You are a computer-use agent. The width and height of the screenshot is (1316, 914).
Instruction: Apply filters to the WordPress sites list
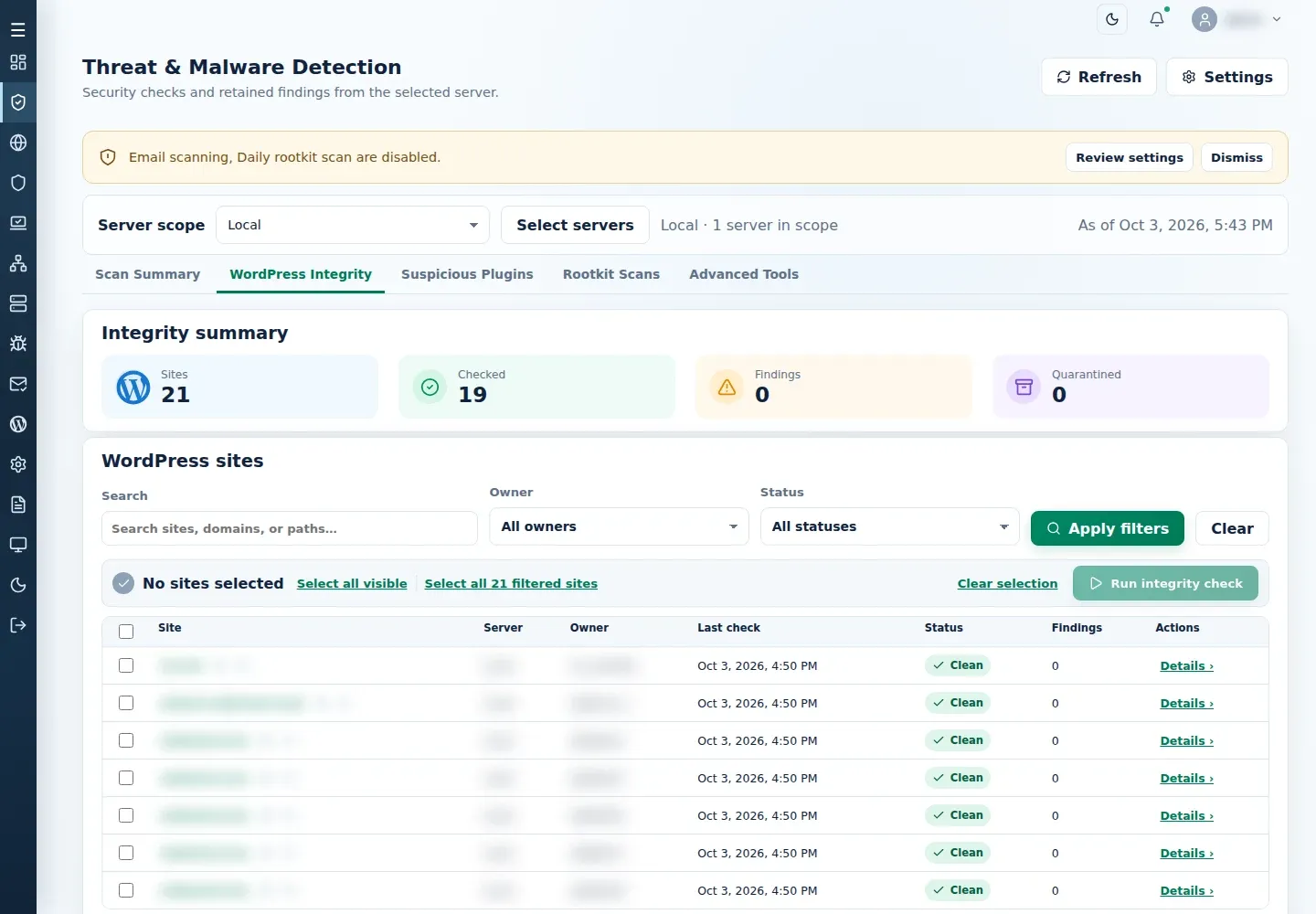[1108, 528]
